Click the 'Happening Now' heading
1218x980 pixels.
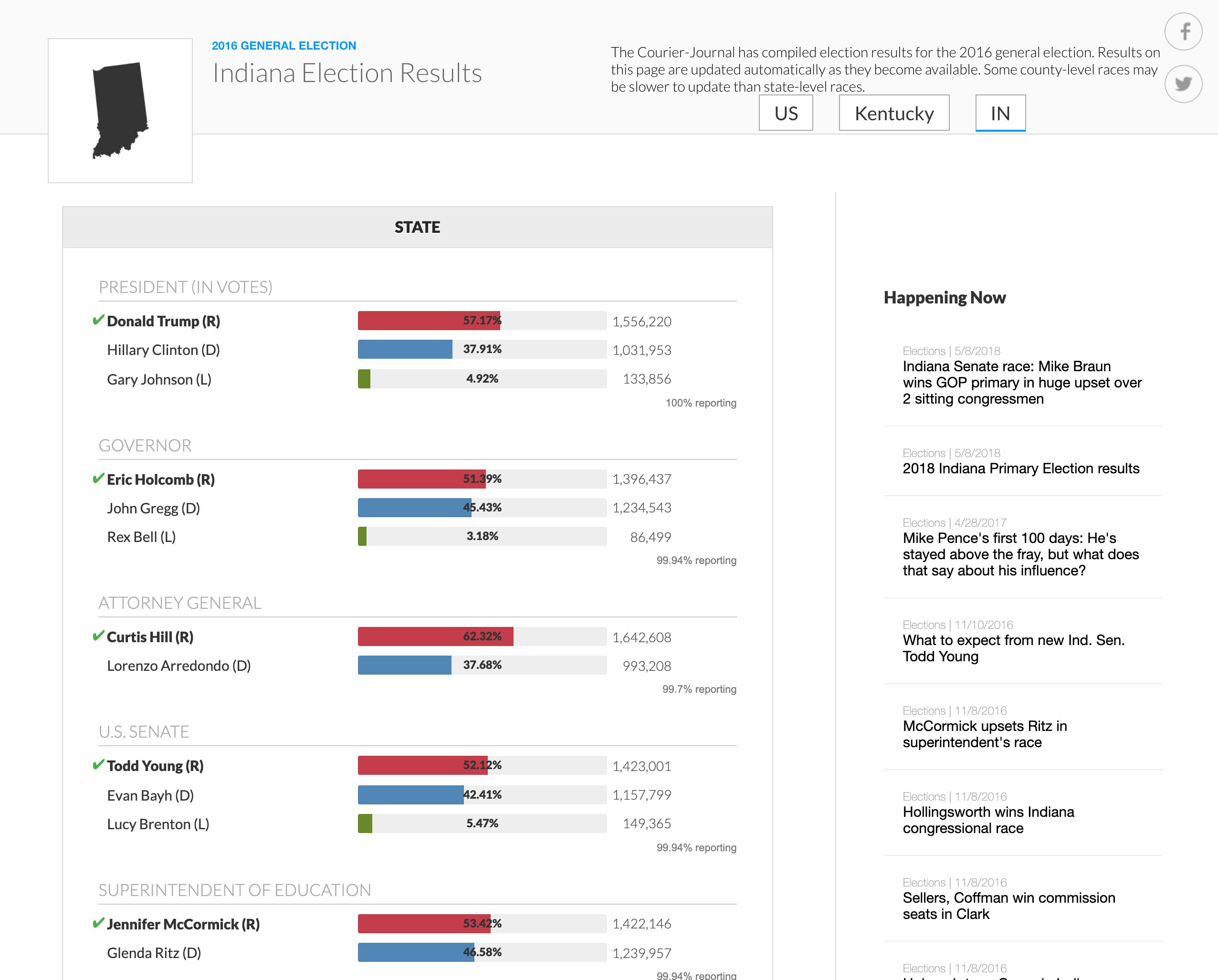[x=945, y=298]
